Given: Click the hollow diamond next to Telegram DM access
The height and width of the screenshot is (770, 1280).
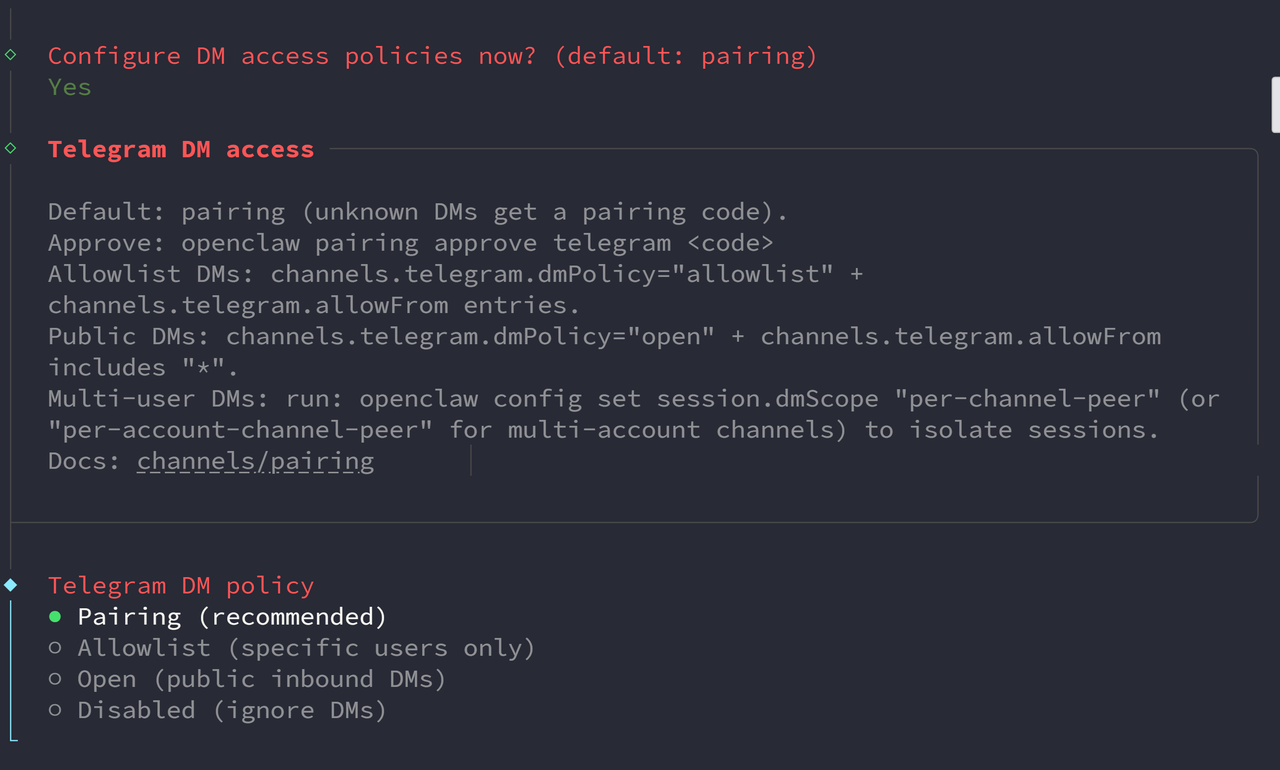Looking at the screenshot, I should tap(10, 148).
